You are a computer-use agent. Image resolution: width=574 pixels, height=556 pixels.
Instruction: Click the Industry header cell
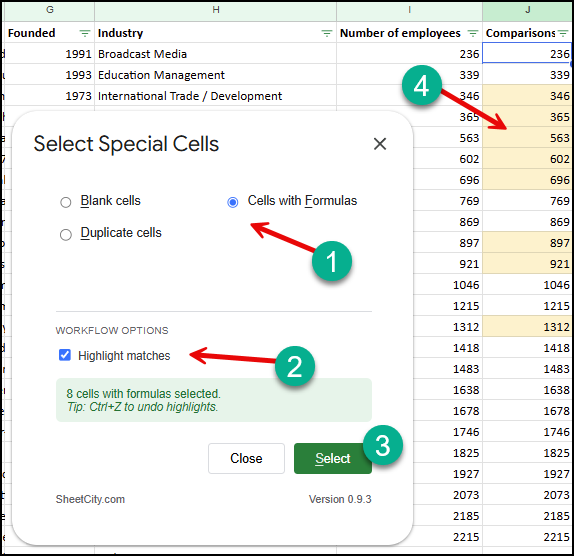click(x=215, y=33)
